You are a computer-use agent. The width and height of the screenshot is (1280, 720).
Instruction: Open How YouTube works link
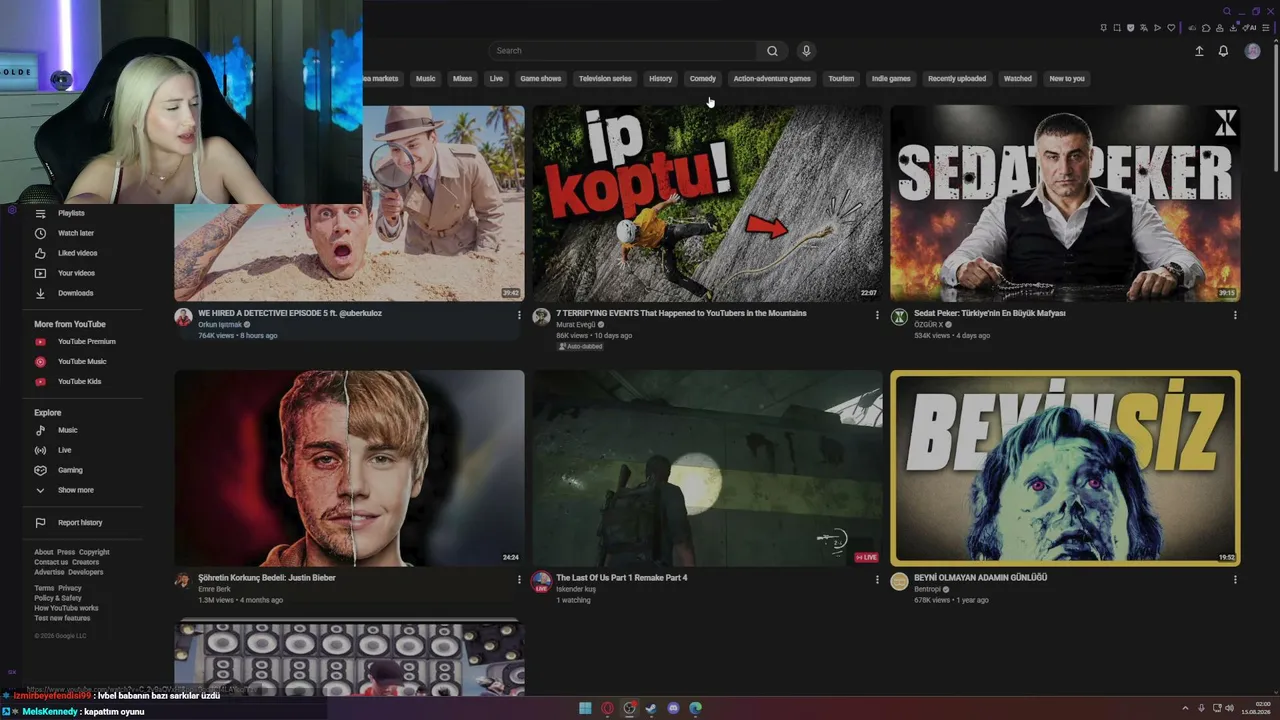66,608
